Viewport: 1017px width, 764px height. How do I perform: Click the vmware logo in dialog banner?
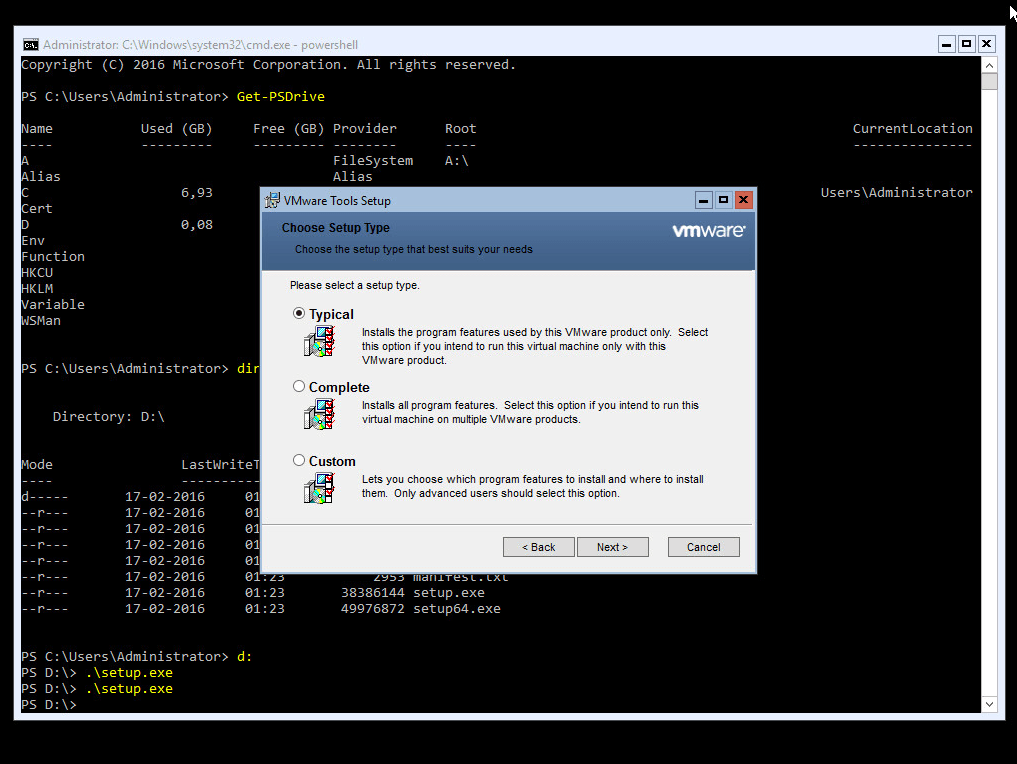(709, 231)
